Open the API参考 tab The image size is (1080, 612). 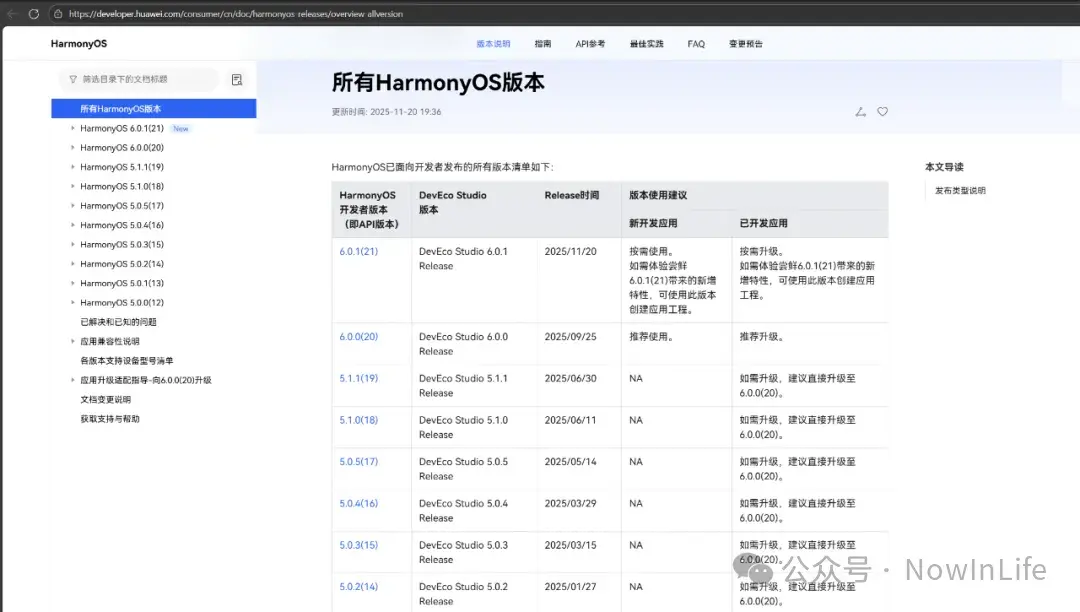pos(590,43)
